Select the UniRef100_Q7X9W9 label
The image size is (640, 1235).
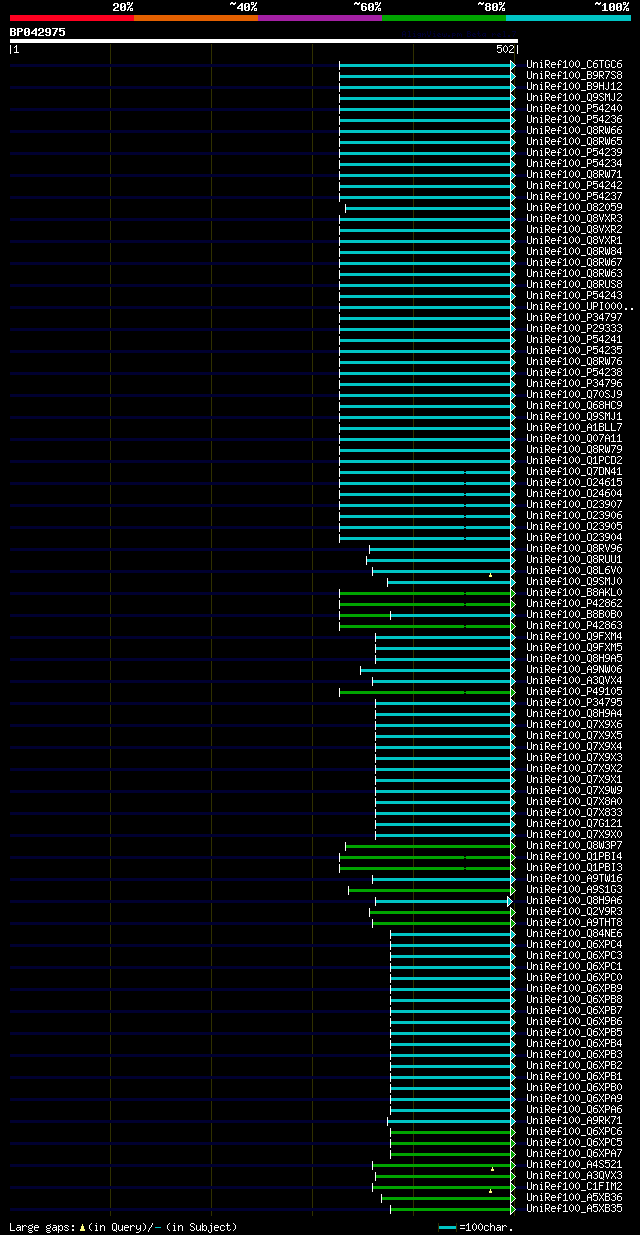574,790
